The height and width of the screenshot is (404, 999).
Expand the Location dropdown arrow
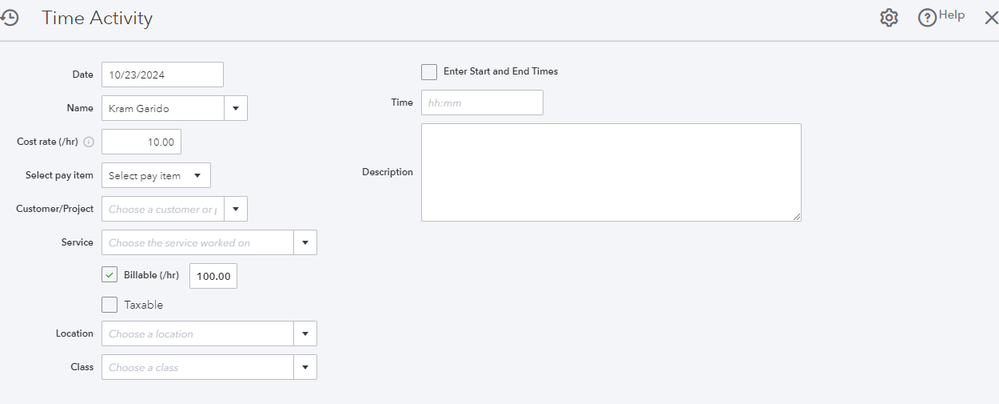pyautogui.click(x=305, y=333)
